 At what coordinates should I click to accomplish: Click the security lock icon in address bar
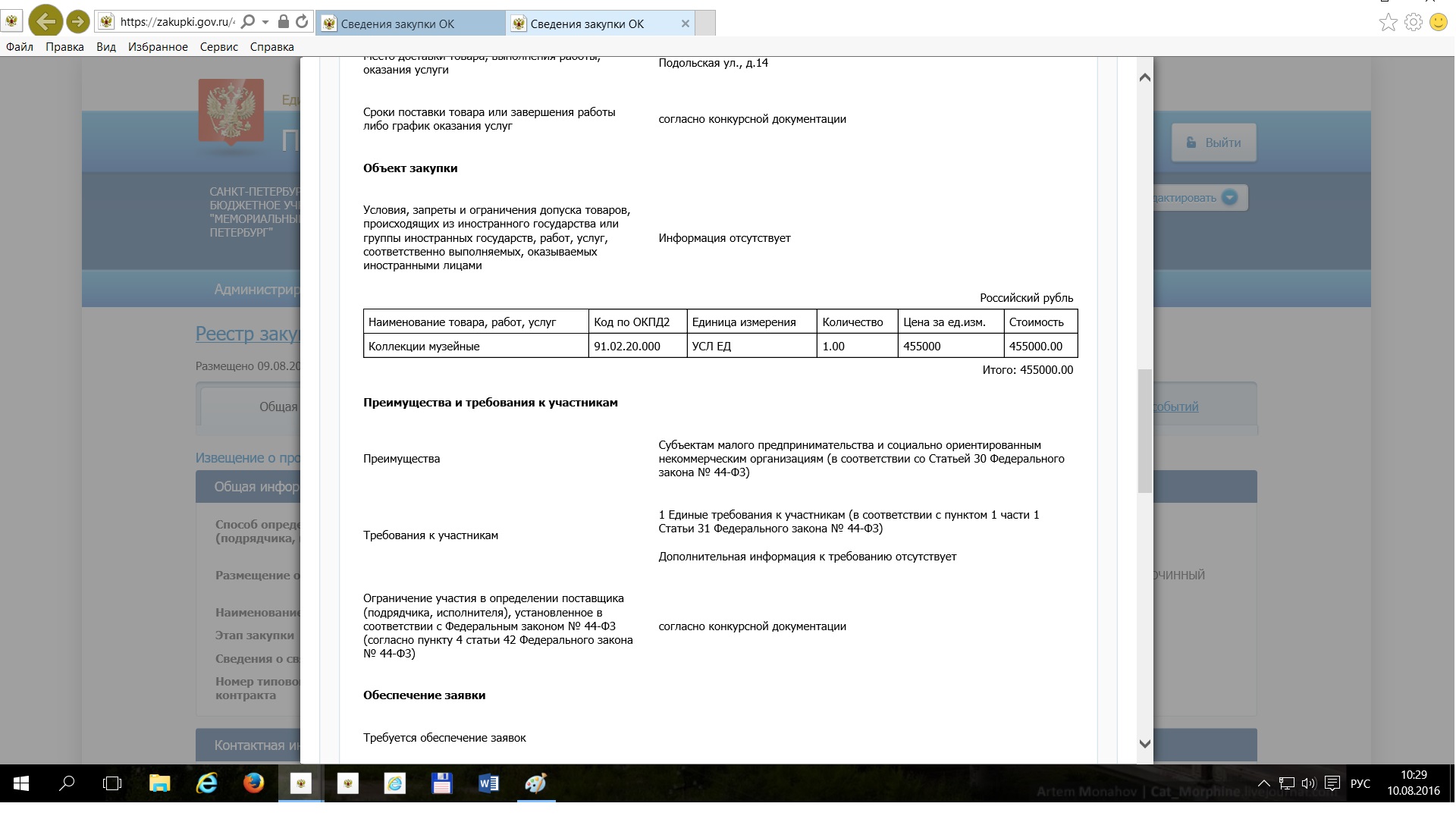pyautogui.click(x=283, y=22)
